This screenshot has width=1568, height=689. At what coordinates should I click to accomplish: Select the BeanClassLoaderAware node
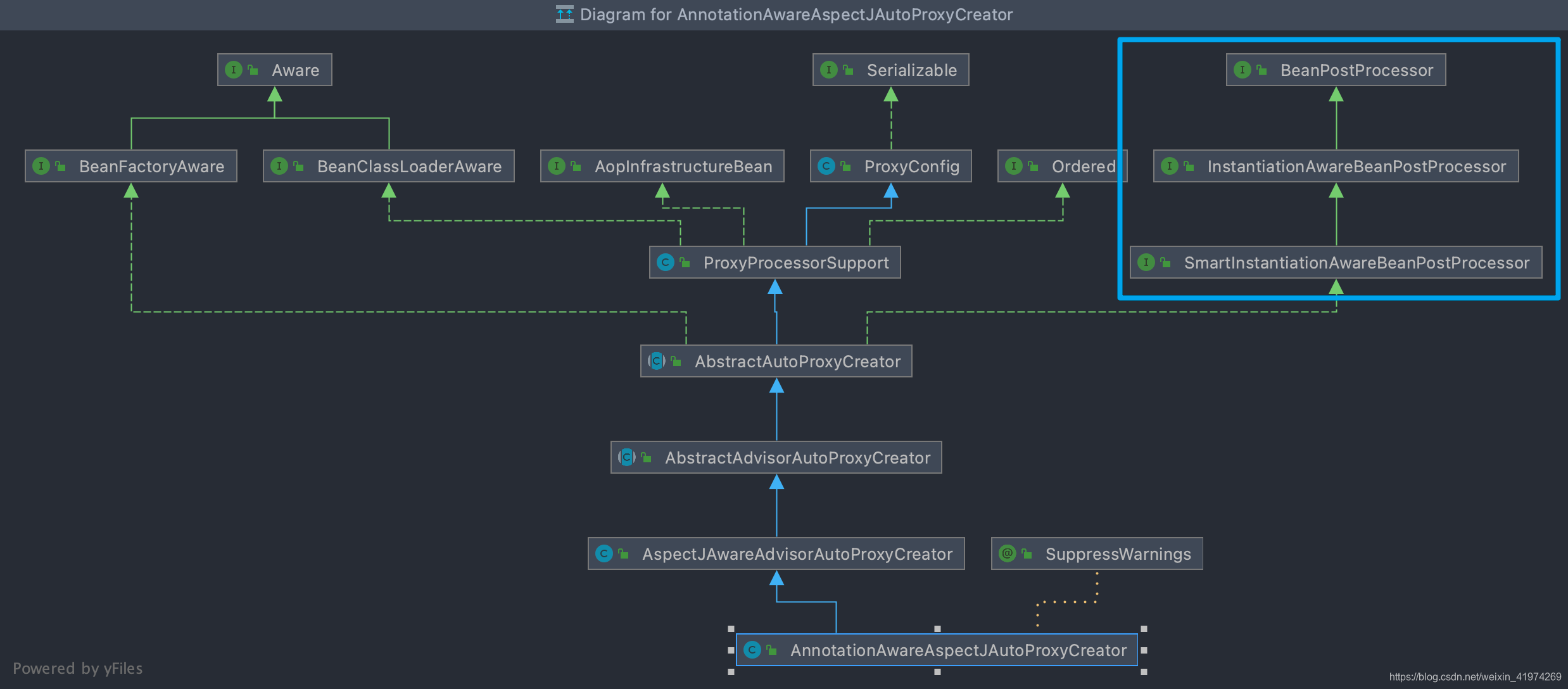pyautogui.click(x=409, y=166)
